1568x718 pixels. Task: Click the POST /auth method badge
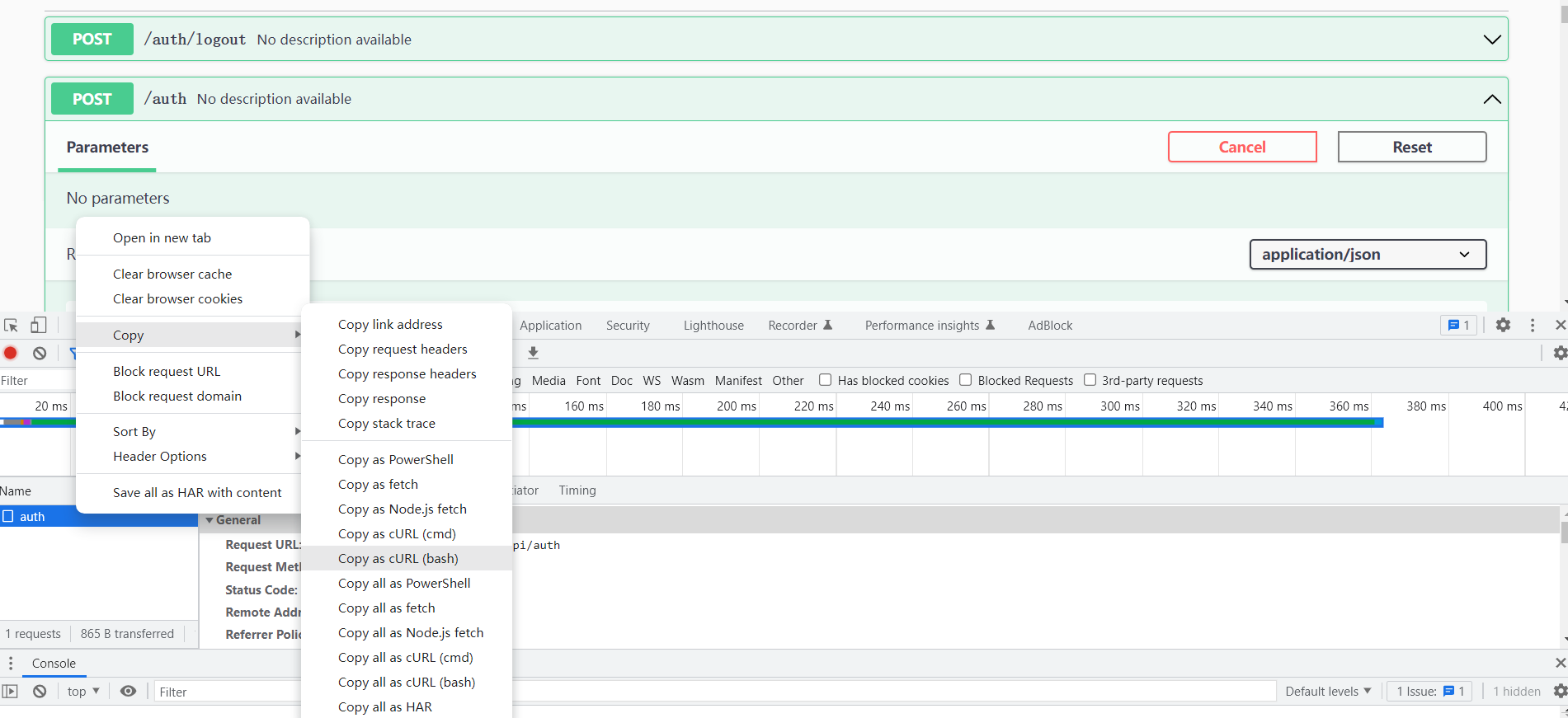coord(92,99)
